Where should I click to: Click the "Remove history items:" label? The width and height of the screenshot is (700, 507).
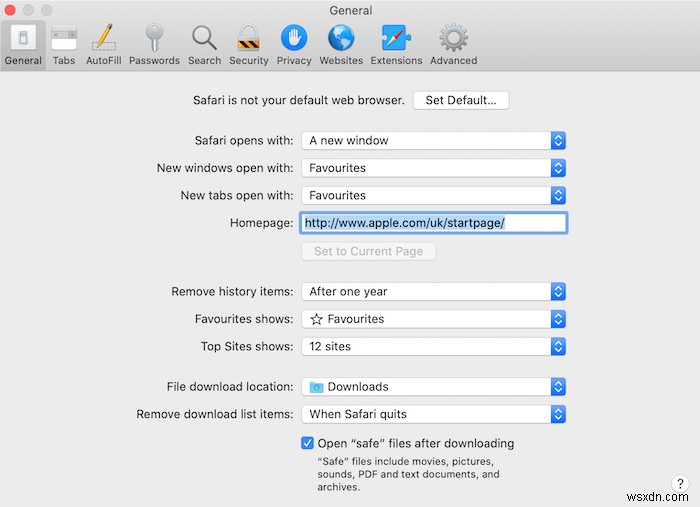tap(232, 291)
